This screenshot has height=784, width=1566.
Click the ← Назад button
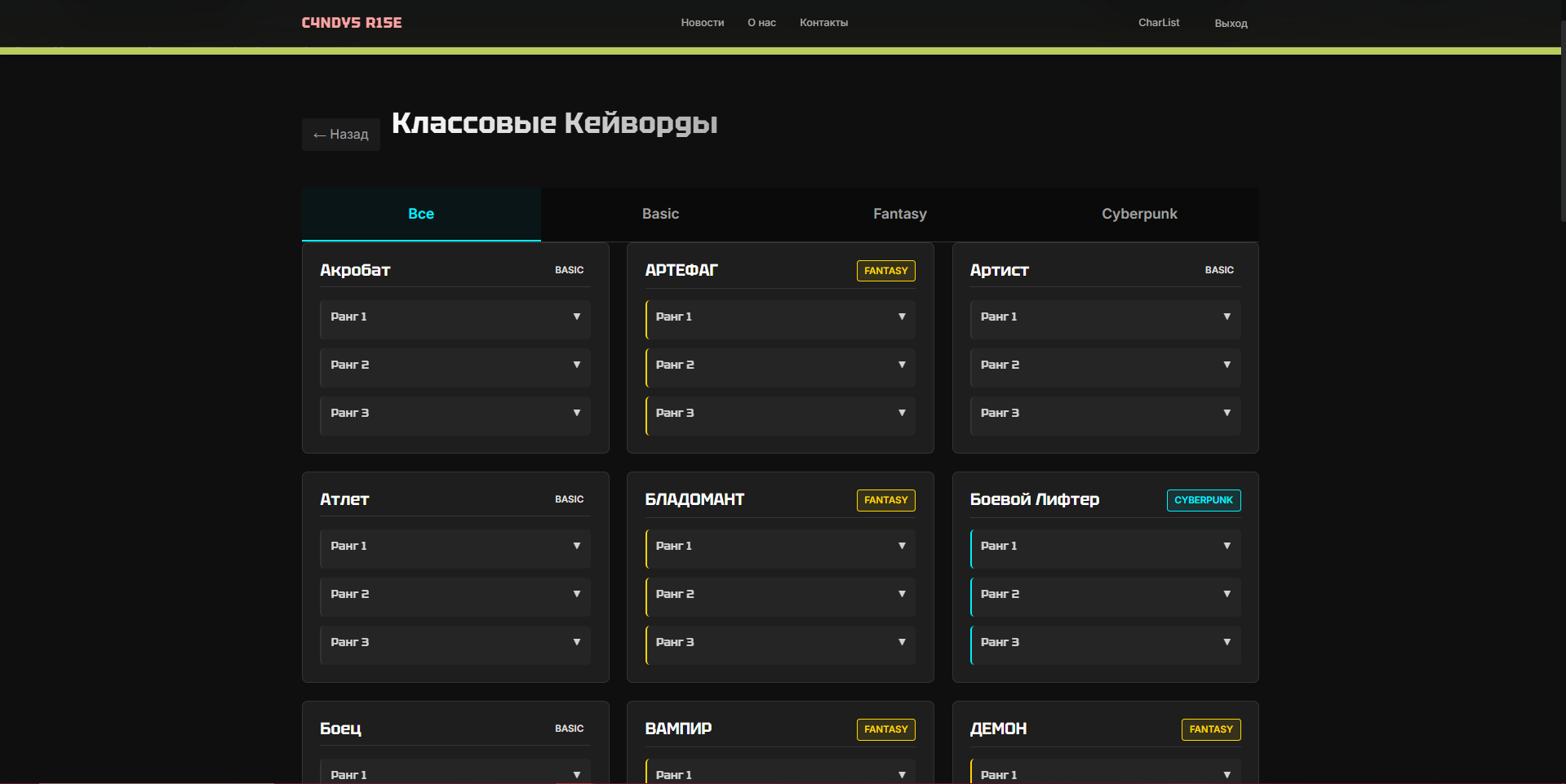[x=341, y=135]
